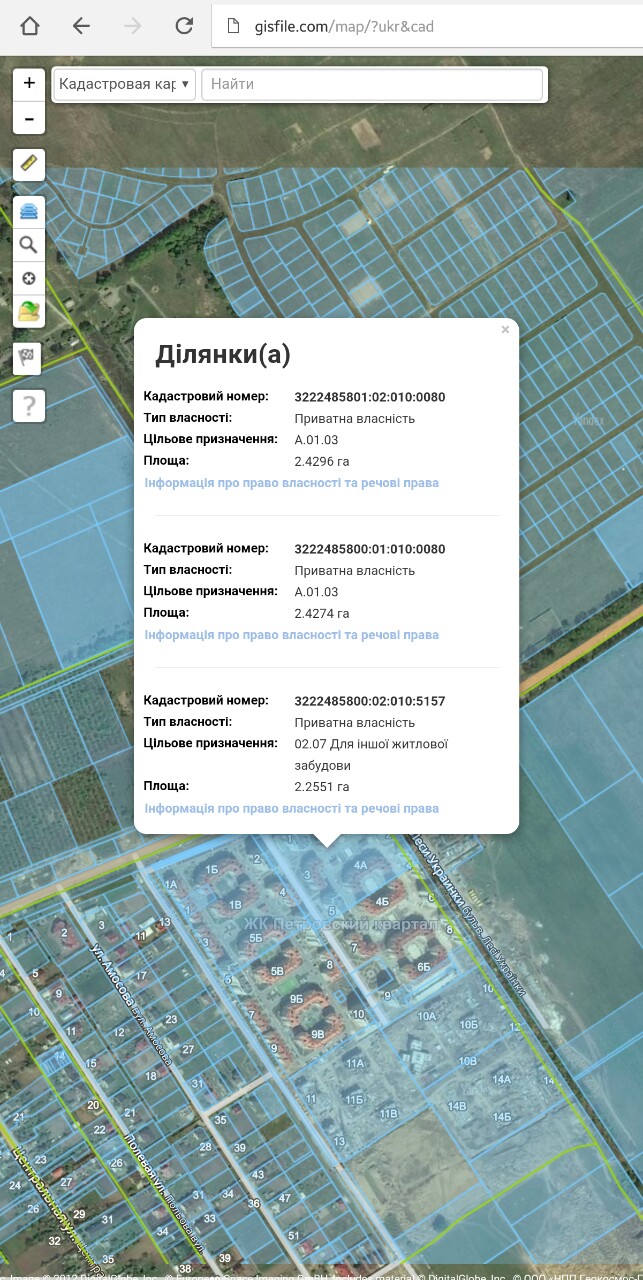Click the magnifying glass search tool
The width and height of the screenshot is (643, 1280).
28,245
